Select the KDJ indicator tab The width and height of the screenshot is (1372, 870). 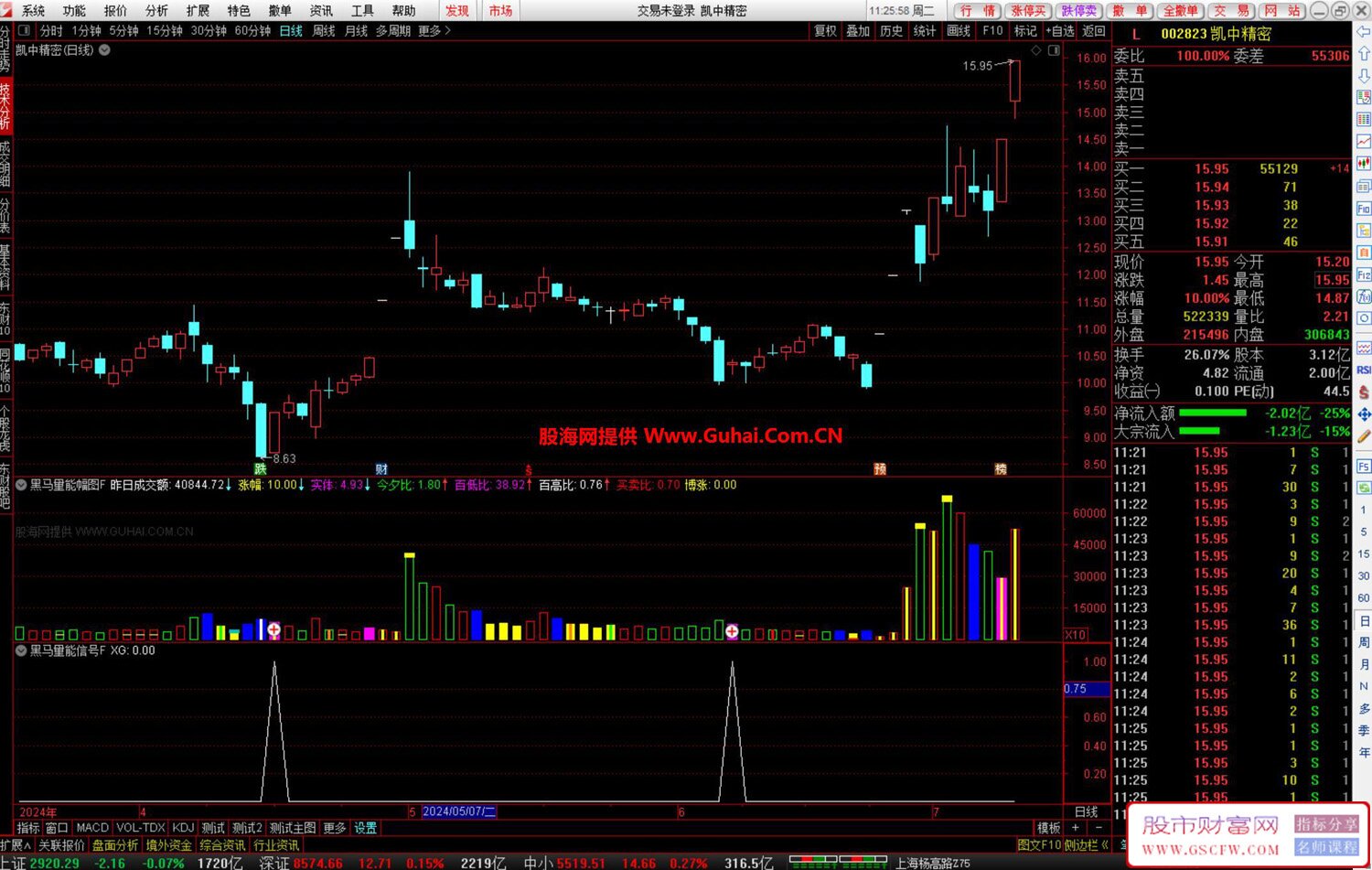(x=183, y=828)
